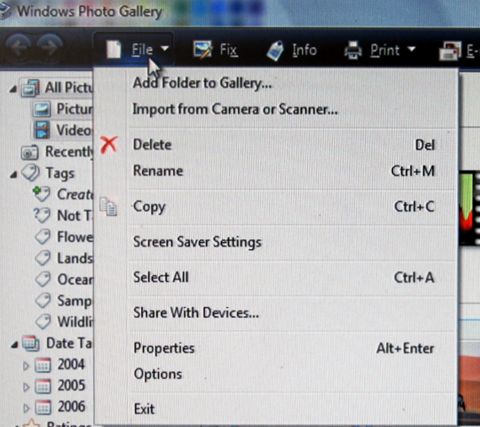Click the Landscape tag icon
The width and height of the screenshot is (480, 427).
tap(43, 258)
